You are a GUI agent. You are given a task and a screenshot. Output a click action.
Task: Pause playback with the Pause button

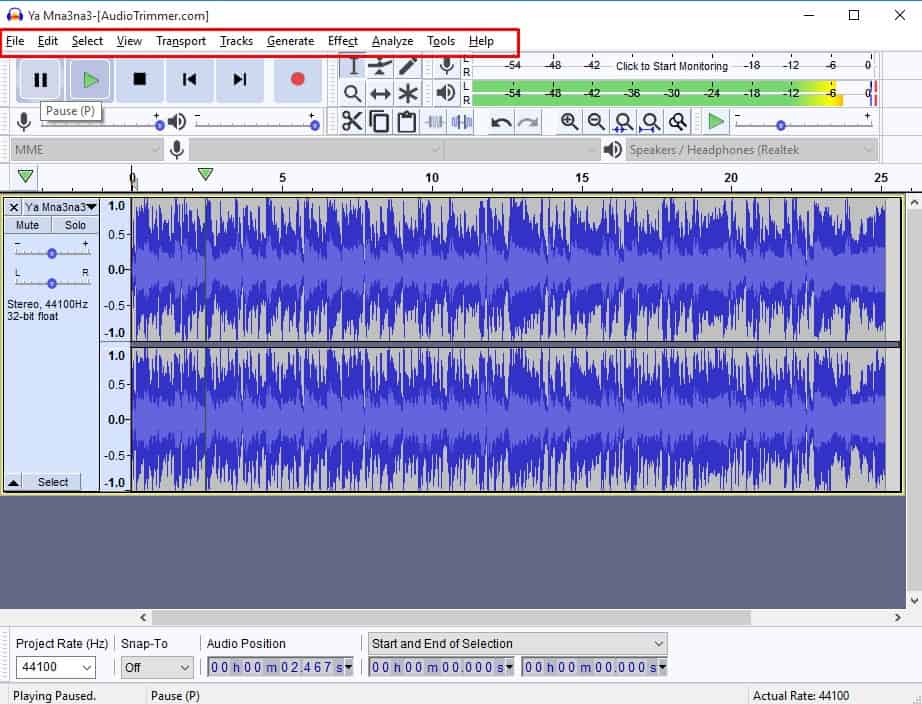[x=41, y=79]
